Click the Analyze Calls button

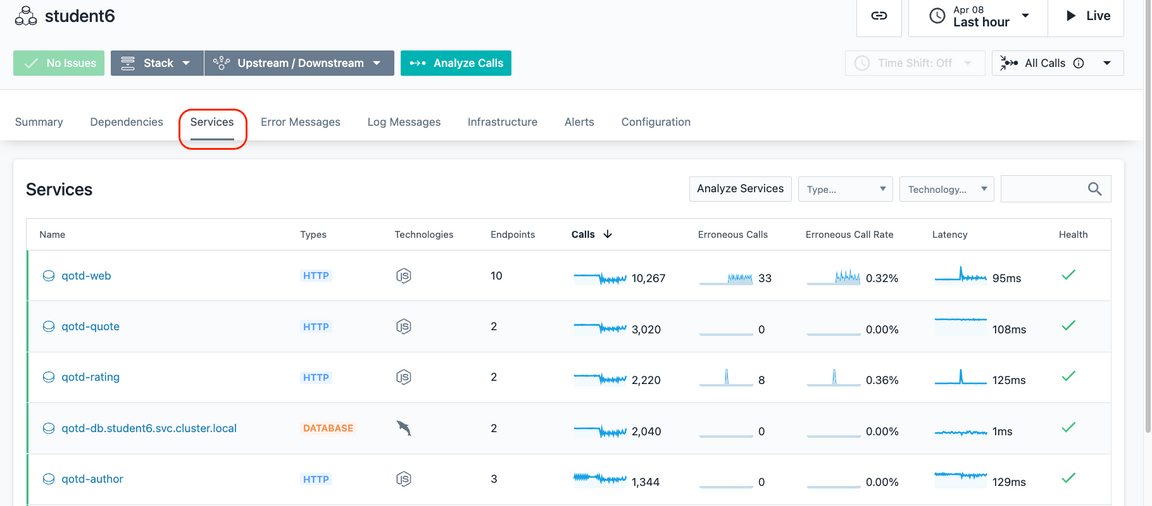[456, 63]
